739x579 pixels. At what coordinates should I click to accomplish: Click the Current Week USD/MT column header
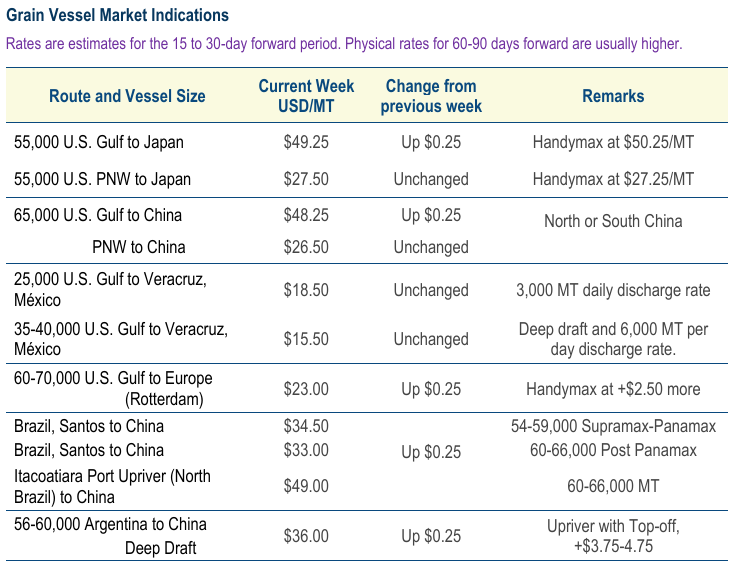(306, 96)
